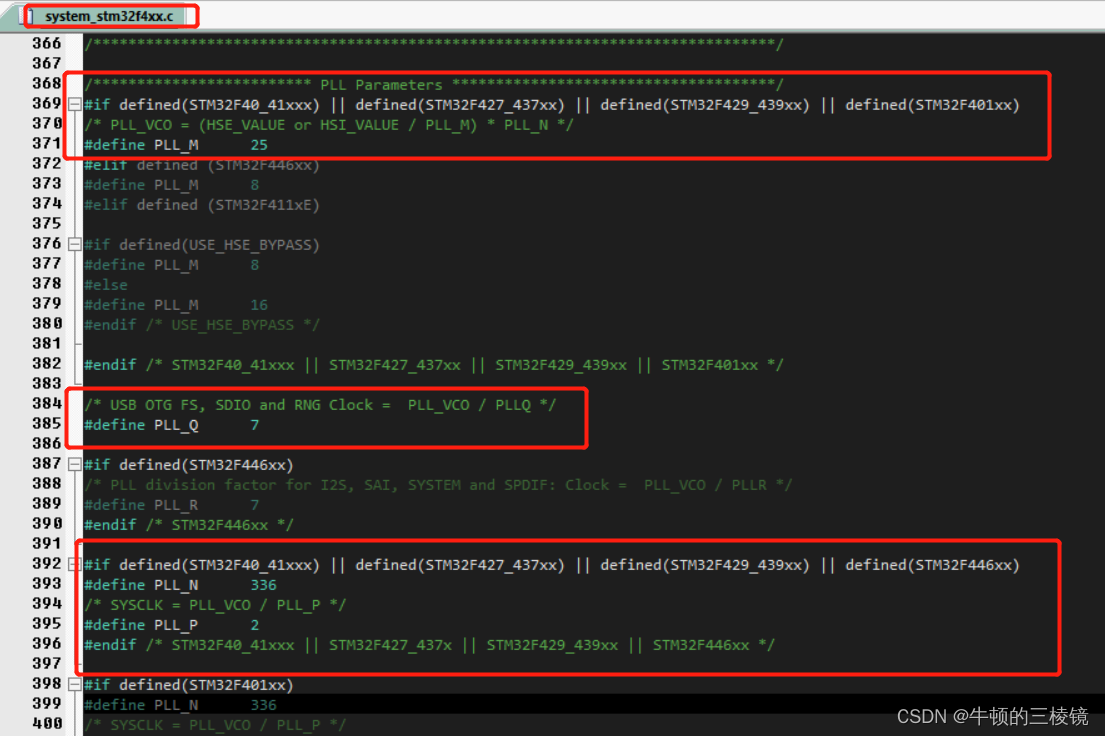The image size is (1105, 736).
Task: Click the 'PLL_VCO = (HSE_VALUE or HSI_VALUE' comment
Action: coord(328,125)
